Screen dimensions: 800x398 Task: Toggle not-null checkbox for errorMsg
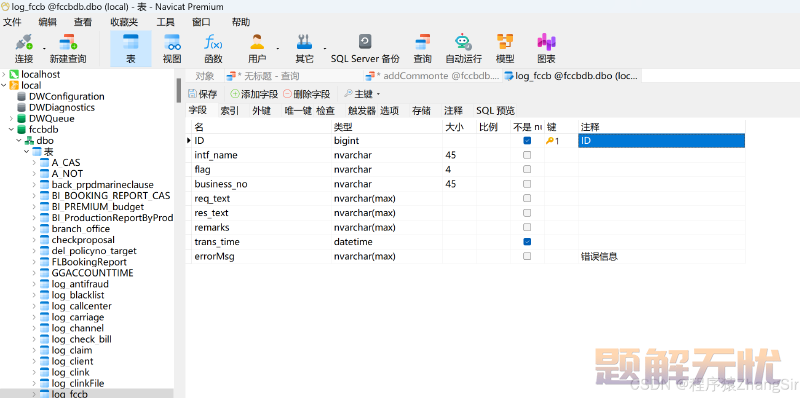tap(527, 256)
